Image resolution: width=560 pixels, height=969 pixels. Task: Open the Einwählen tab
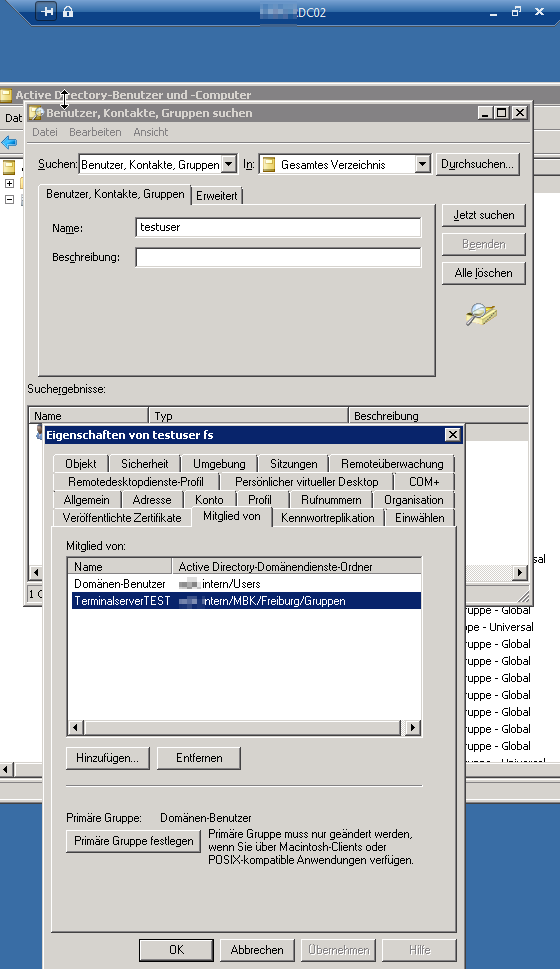point(420,517)
